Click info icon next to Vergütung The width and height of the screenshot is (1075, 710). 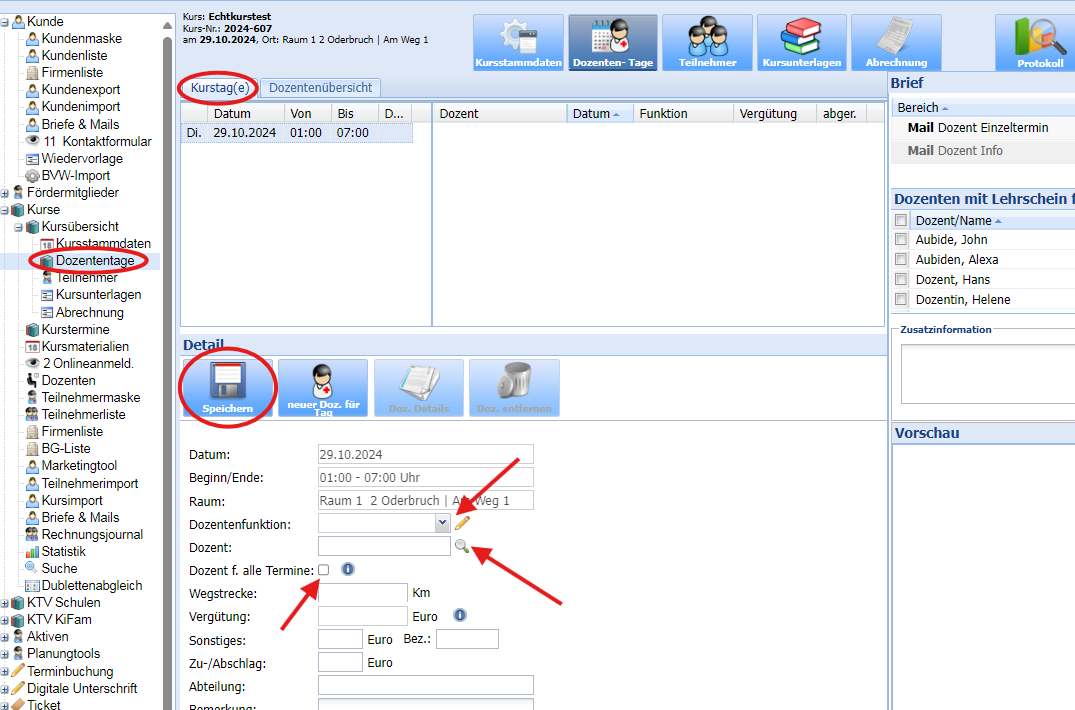(x=460, y=615)
